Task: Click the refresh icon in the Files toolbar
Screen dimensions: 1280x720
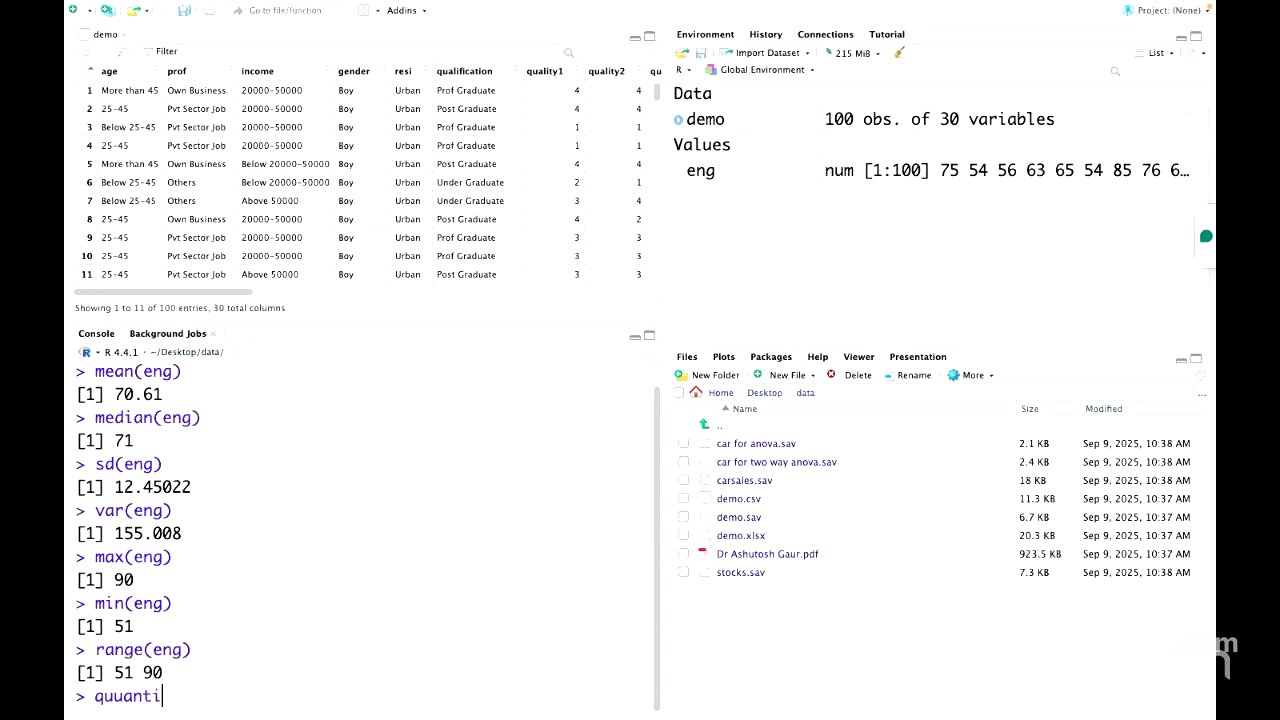Action: click(x=1201, y=375)
